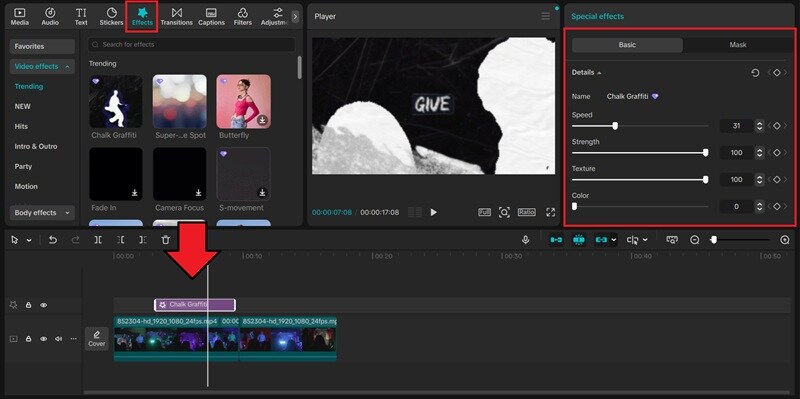Toggle main track magnet

pyautogui.click(x=556, y=240)
